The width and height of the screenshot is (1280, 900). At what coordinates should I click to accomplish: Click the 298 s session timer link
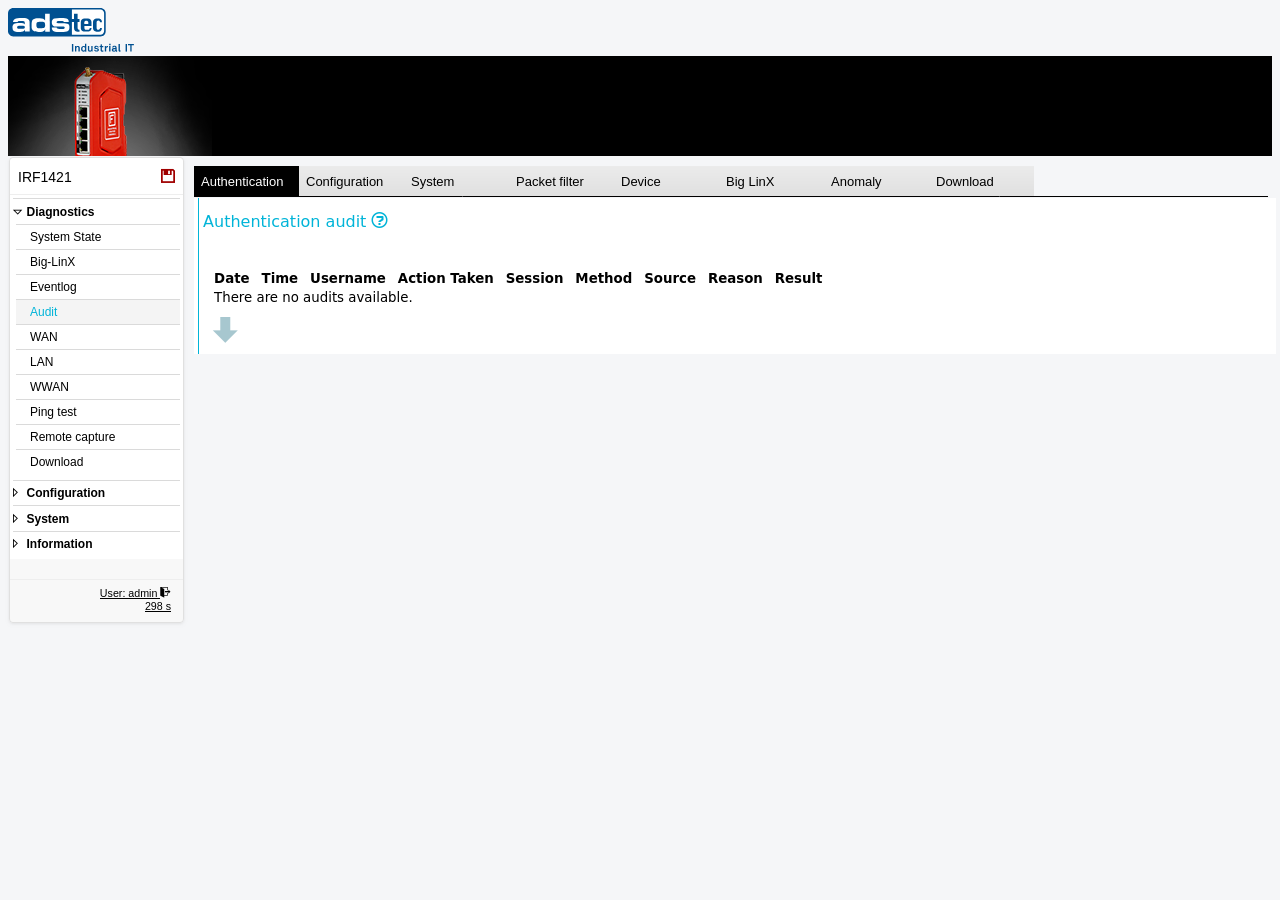coord(158,606)
